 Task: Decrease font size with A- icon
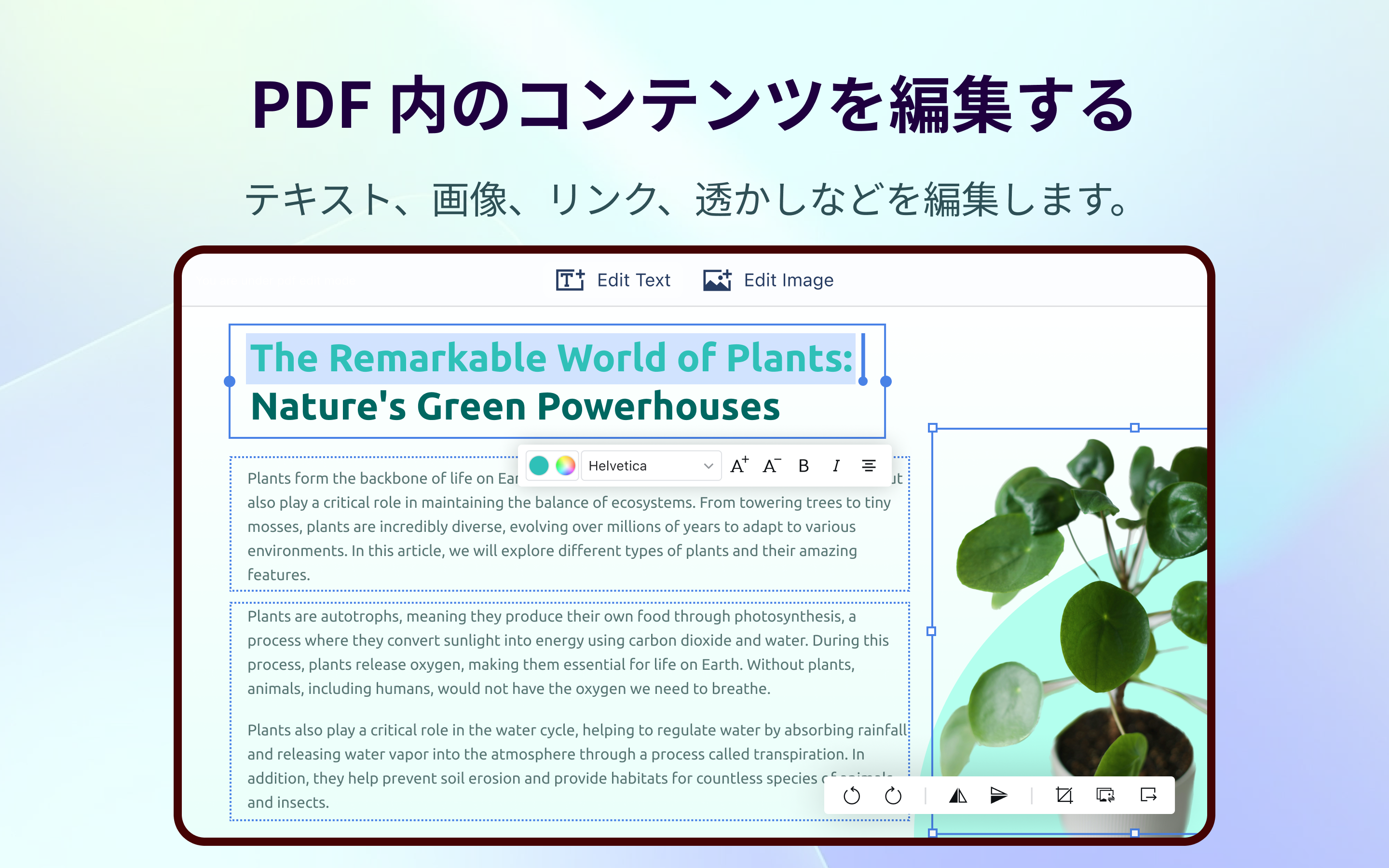tap(771, 465)
